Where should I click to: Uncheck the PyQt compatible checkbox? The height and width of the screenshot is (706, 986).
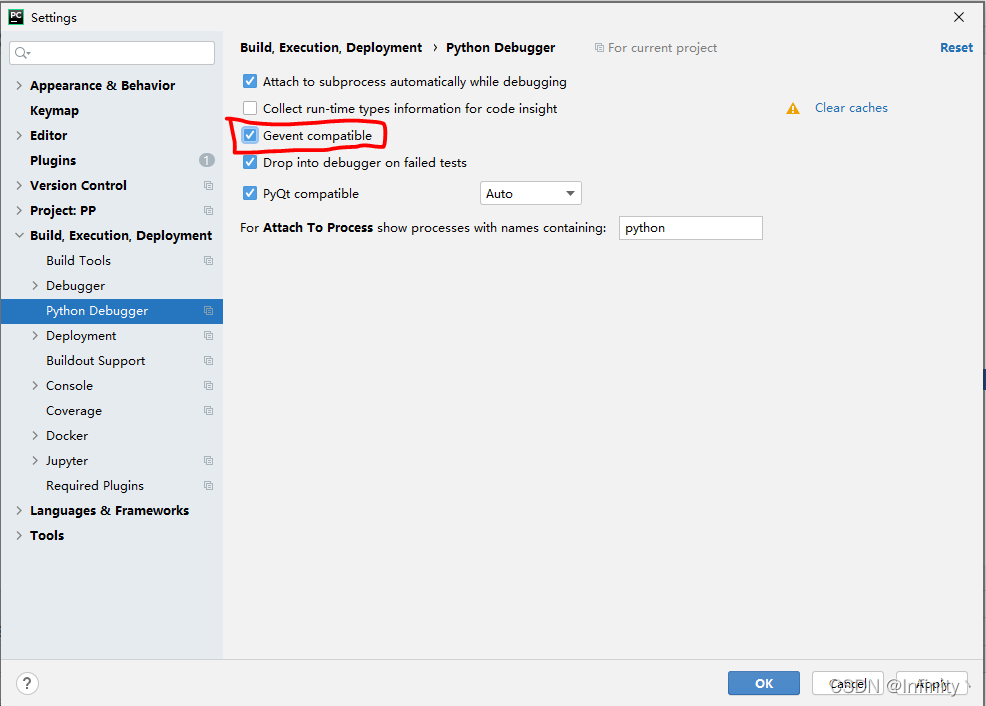tap(250, 193)
